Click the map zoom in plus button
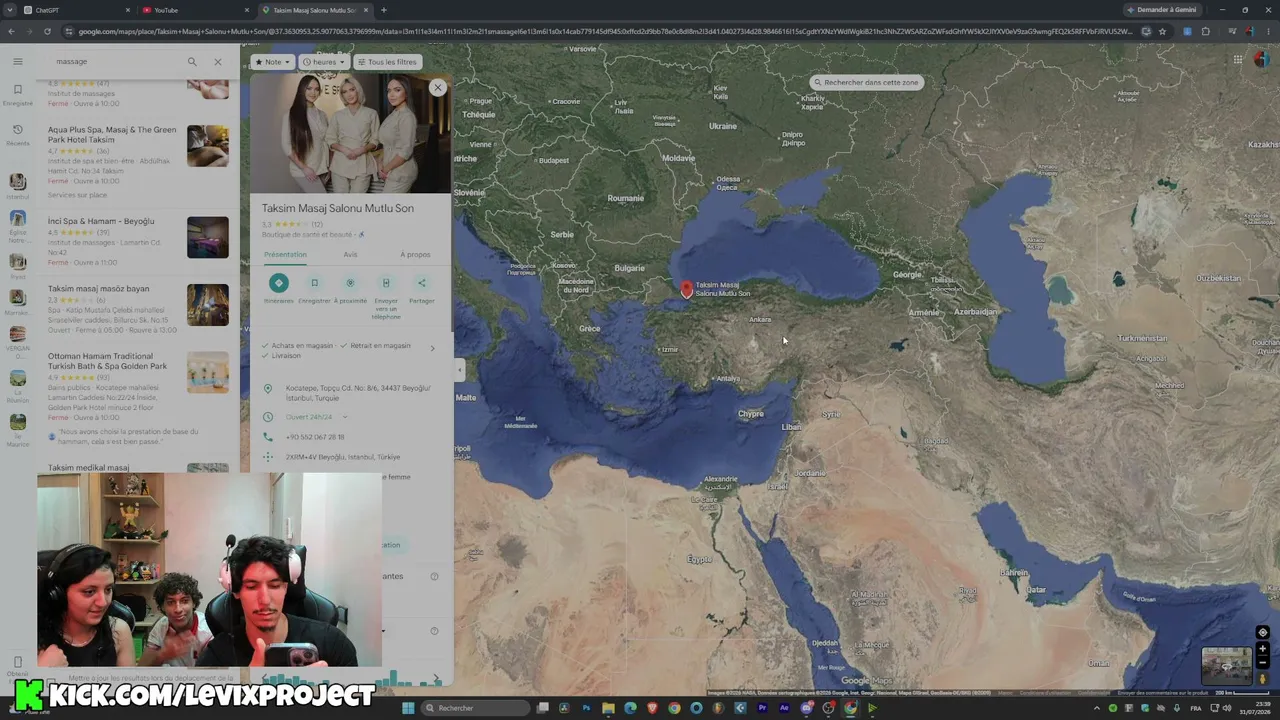This screenshot has width=1280, height=720. [1262, 649]
